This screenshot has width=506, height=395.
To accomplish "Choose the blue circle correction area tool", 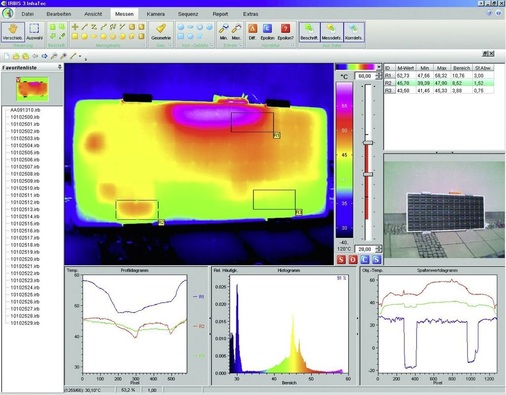I will [x=181, y=27].
